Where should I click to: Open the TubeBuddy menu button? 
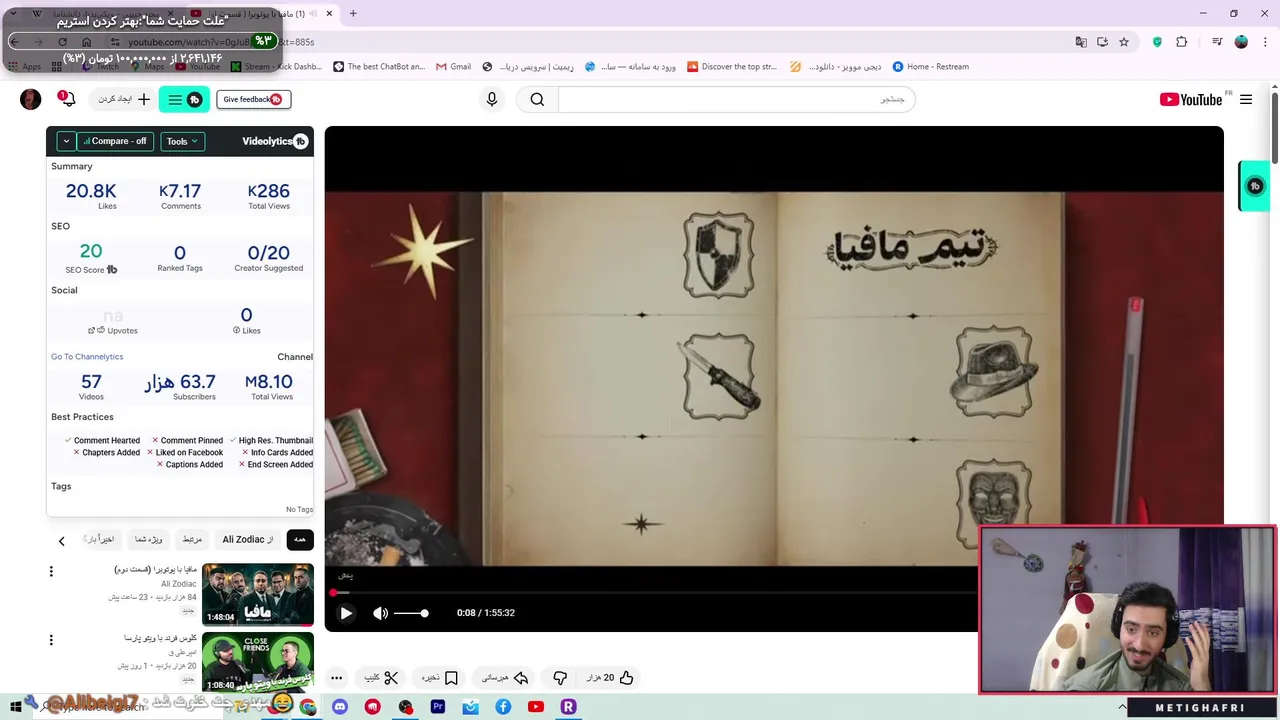pos(184,99)
